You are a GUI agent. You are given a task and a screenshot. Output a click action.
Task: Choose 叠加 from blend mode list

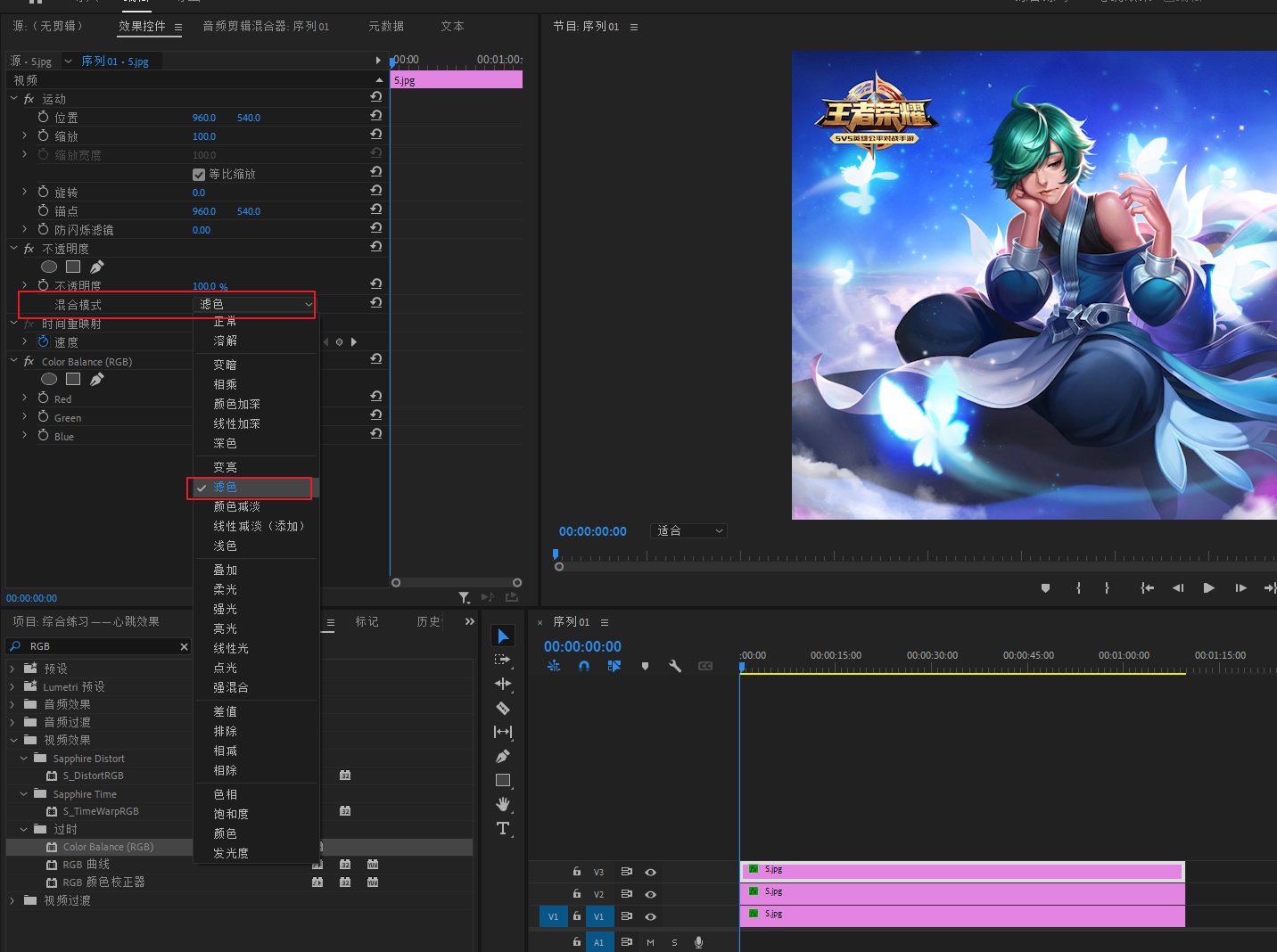coord(226,570)
